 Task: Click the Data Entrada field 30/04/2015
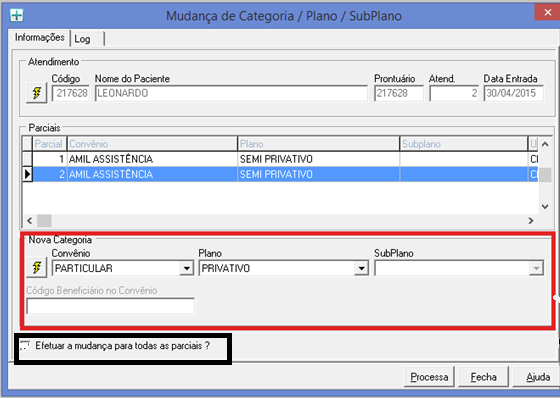coord(514,93)
